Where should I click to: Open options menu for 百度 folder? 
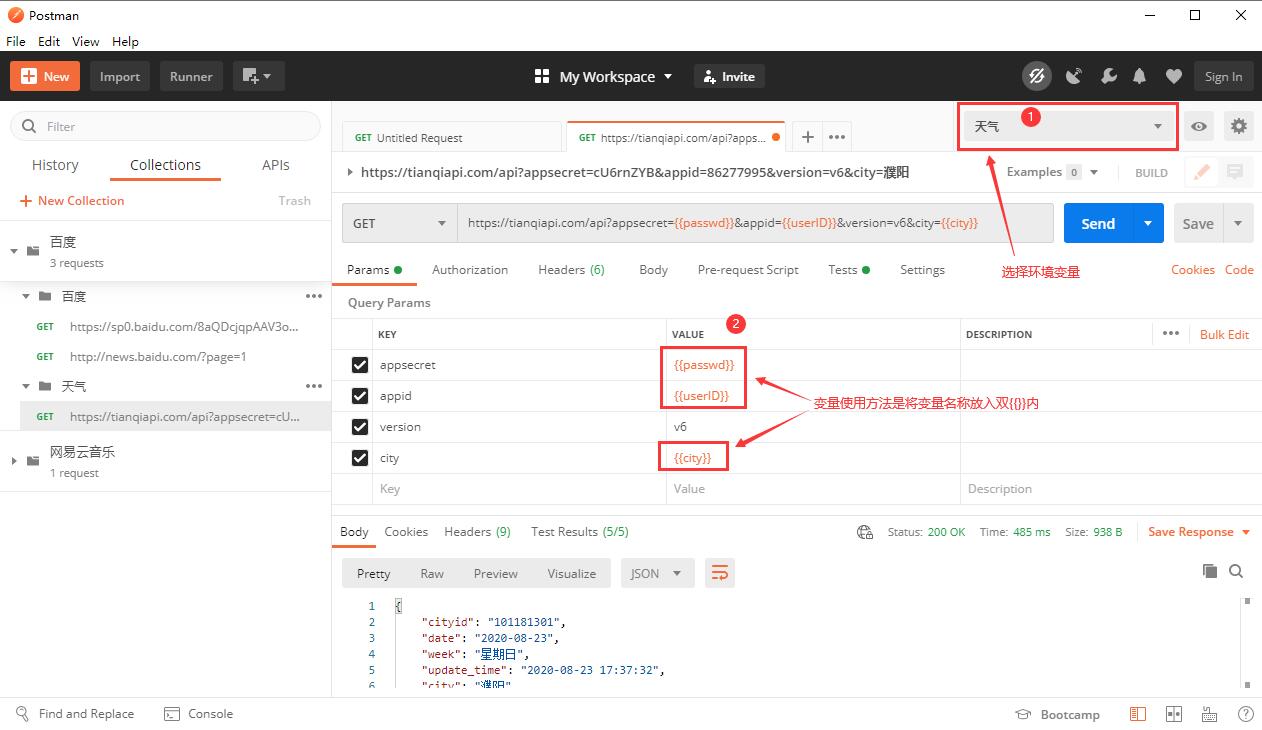coord(314,296)
